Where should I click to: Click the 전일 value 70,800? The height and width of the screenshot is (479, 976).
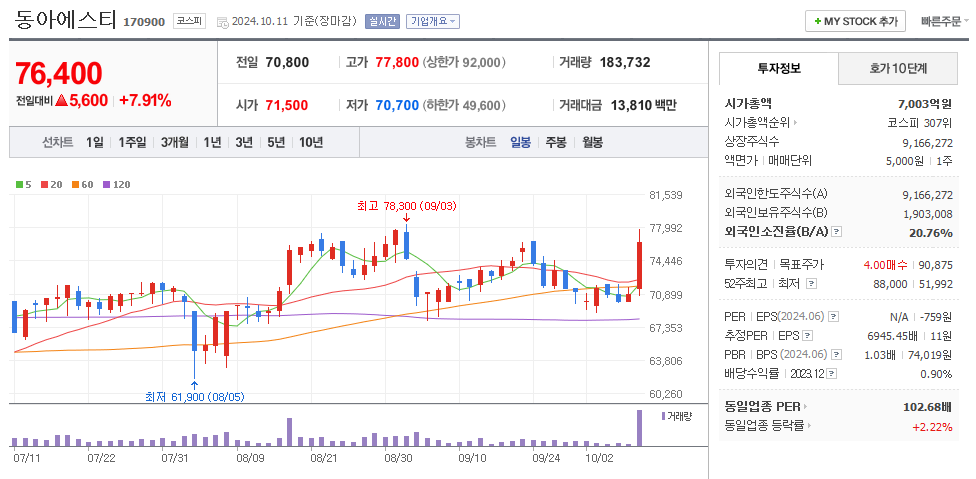point(287,62)
